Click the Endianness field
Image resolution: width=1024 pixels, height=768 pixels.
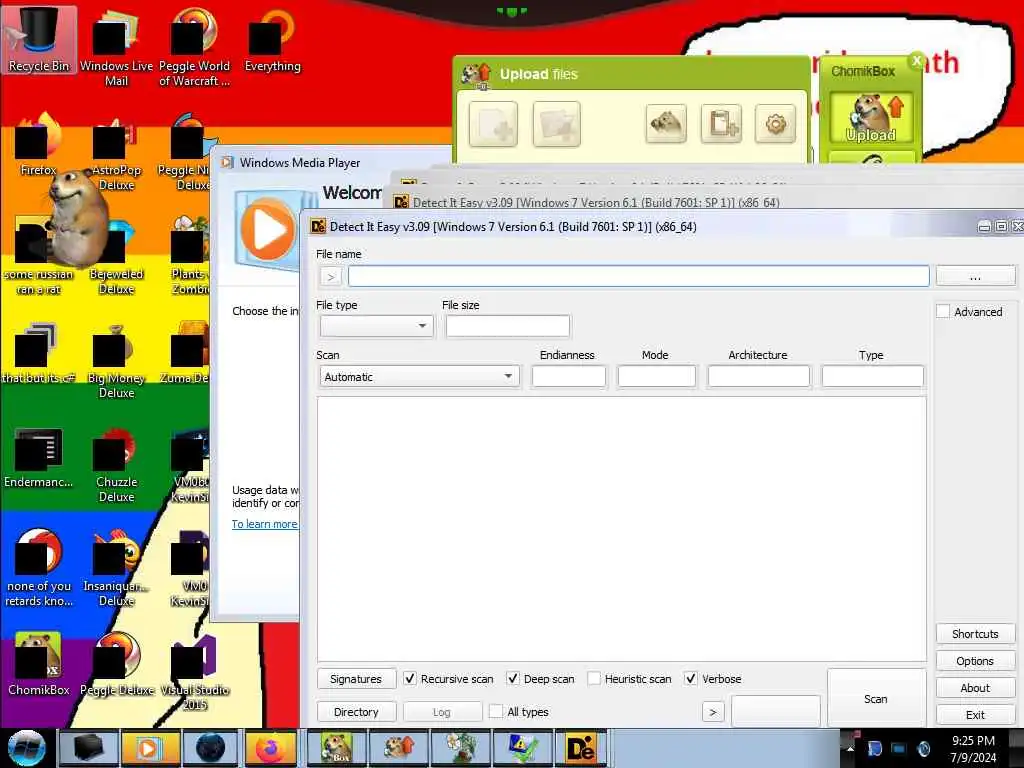(568, 377)
